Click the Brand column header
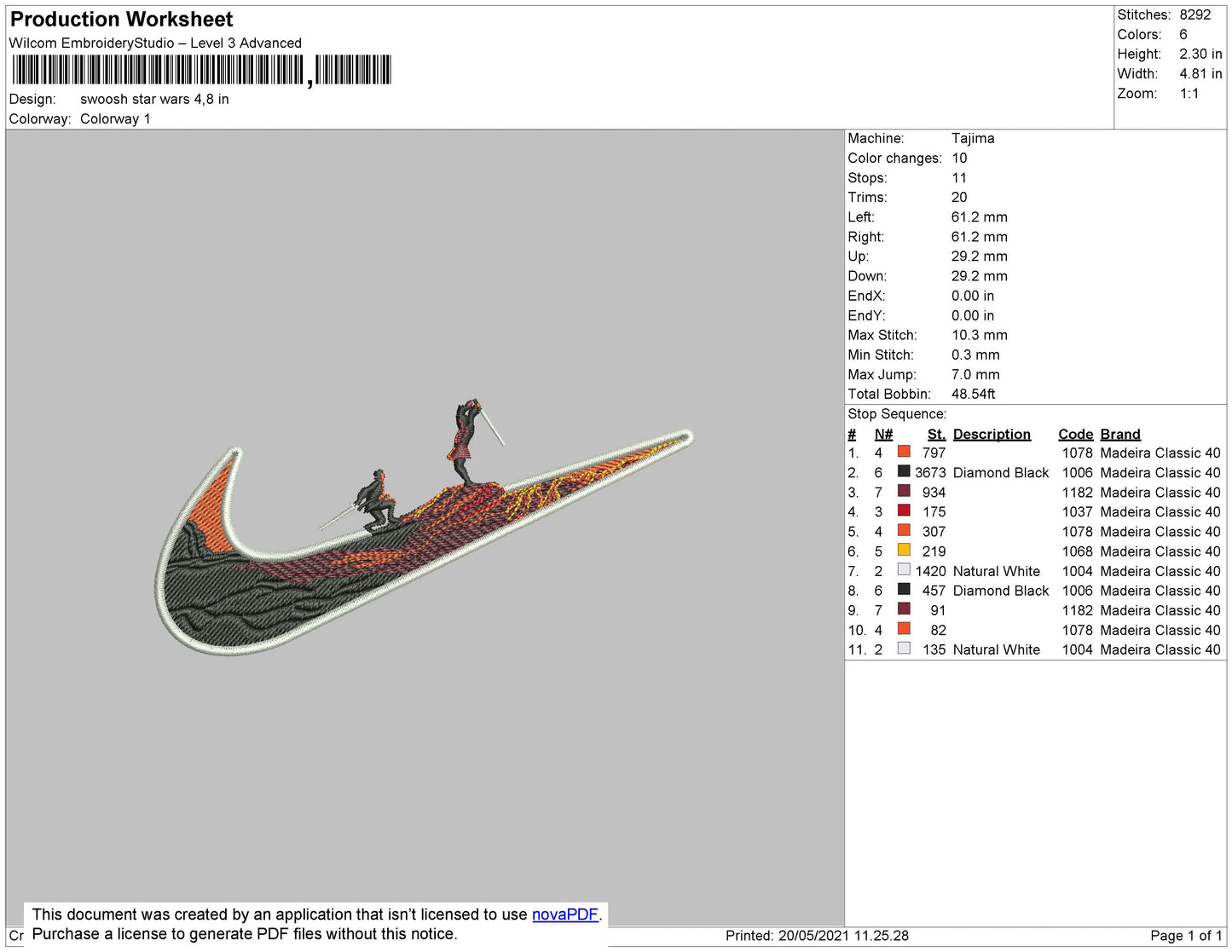This screenshot has width=1232, height=952. 1119,434
